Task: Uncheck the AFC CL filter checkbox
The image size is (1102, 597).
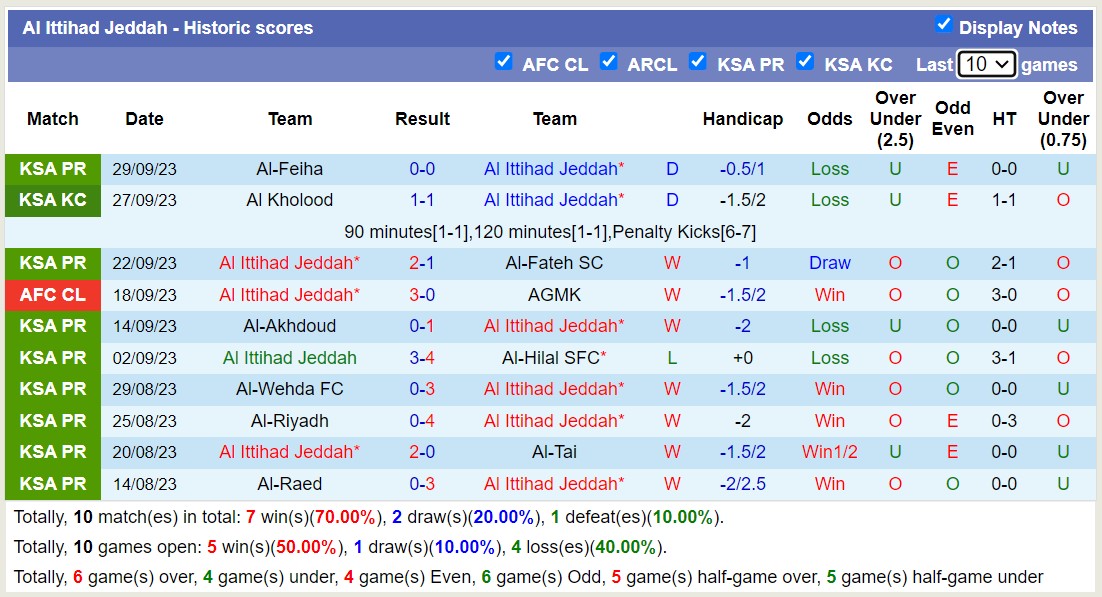Action: tap(504, 62)
